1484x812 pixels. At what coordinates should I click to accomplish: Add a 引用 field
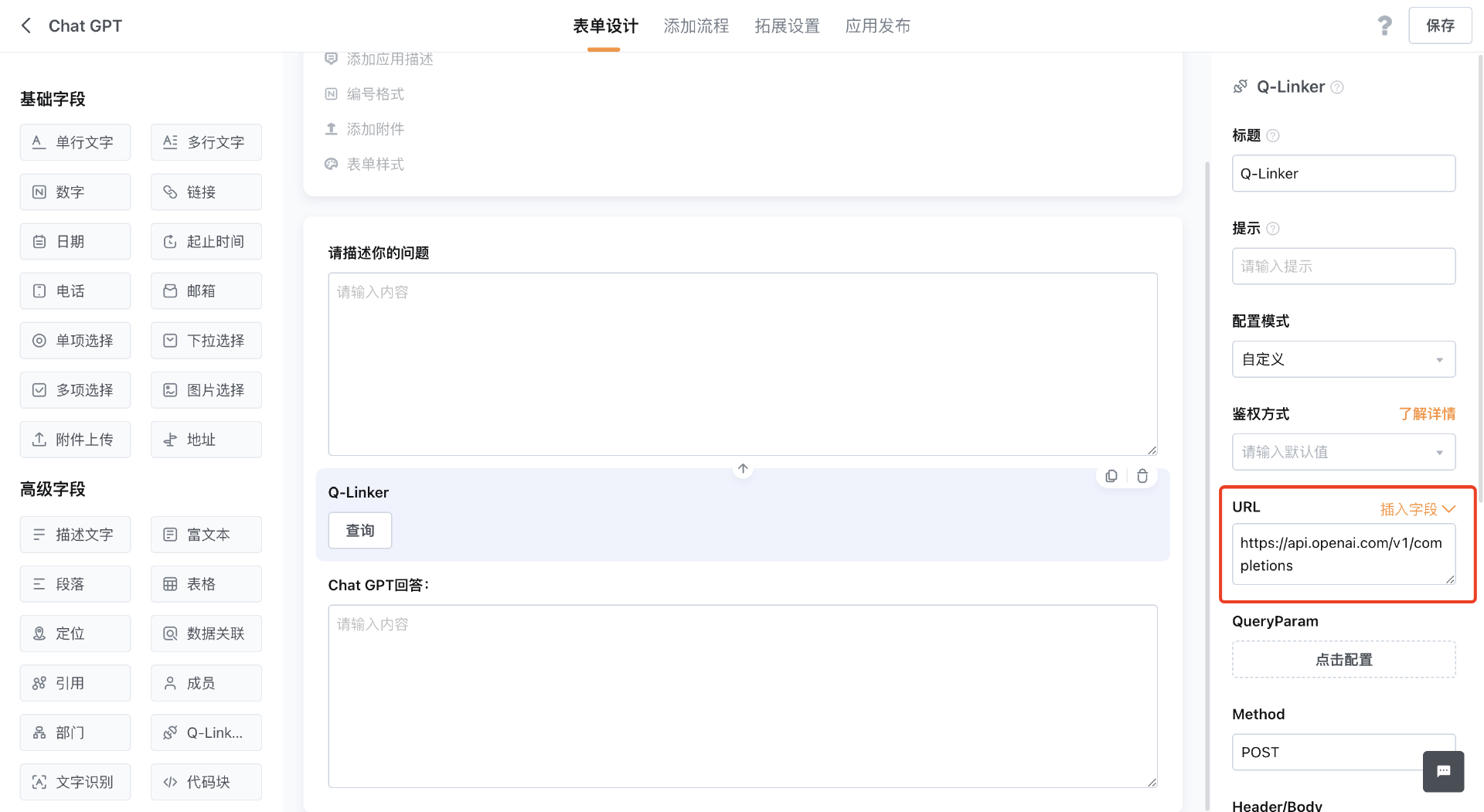tap(75, 682)
